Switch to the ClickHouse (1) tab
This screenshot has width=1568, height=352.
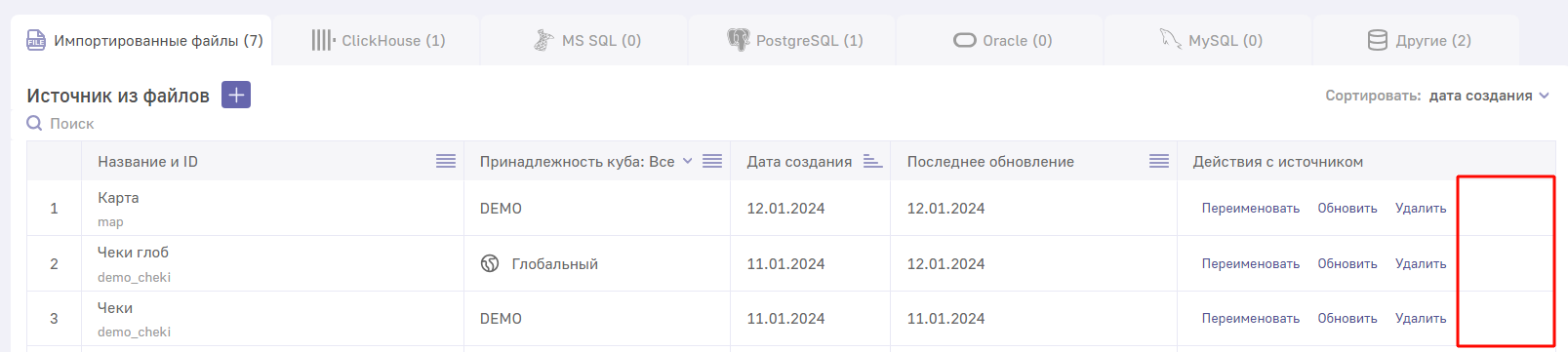pos(377,40)
